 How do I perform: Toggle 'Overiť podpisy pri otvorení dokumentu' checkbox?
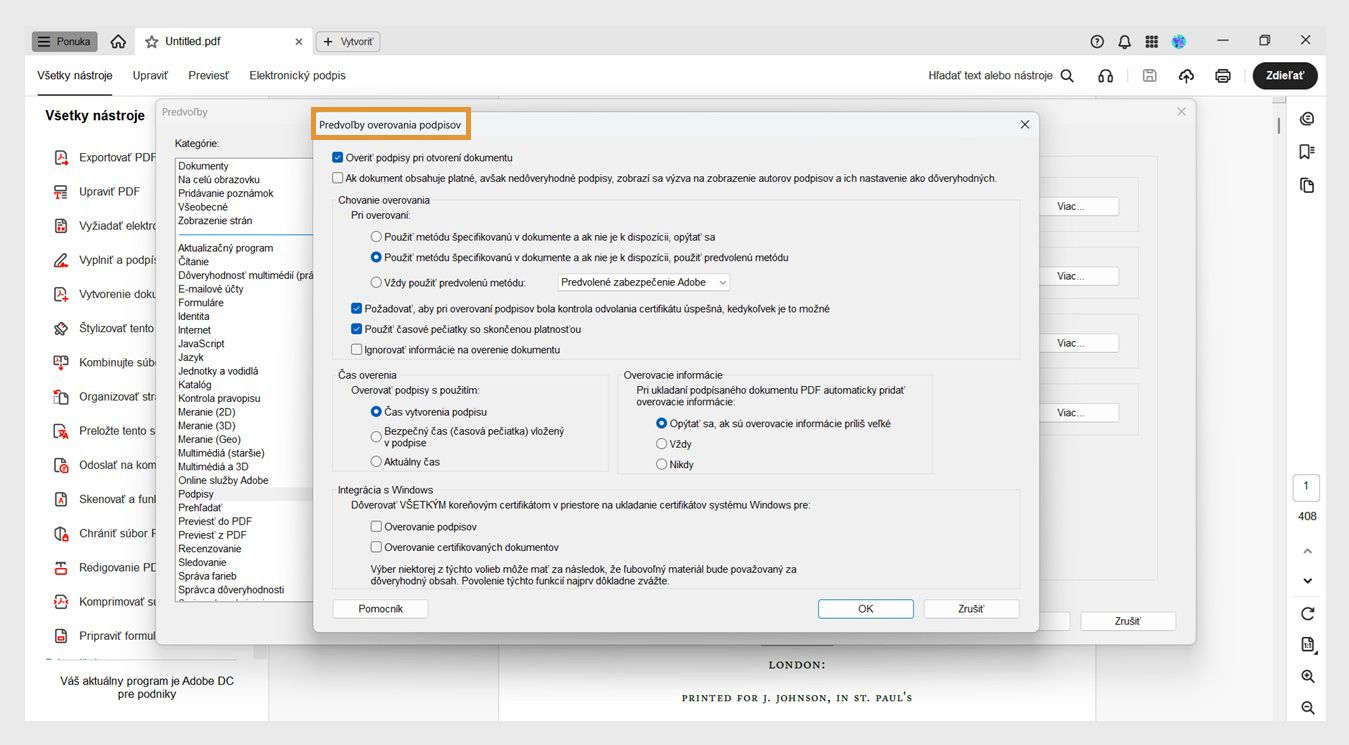pos(338,158)
